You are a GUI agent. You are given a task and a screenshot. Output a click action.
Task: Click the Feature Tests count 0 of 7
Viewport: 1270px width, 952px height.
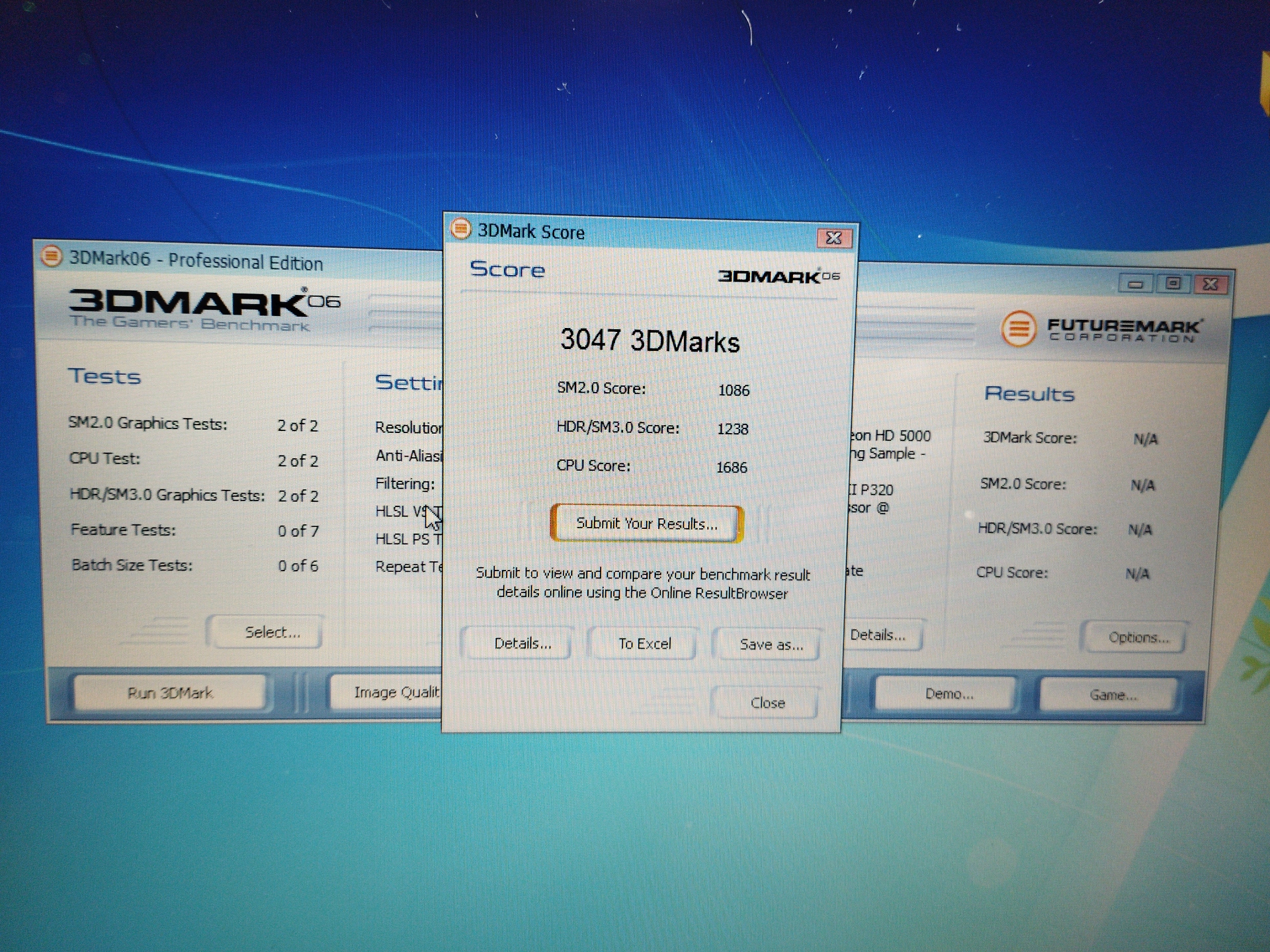point(298,531)
